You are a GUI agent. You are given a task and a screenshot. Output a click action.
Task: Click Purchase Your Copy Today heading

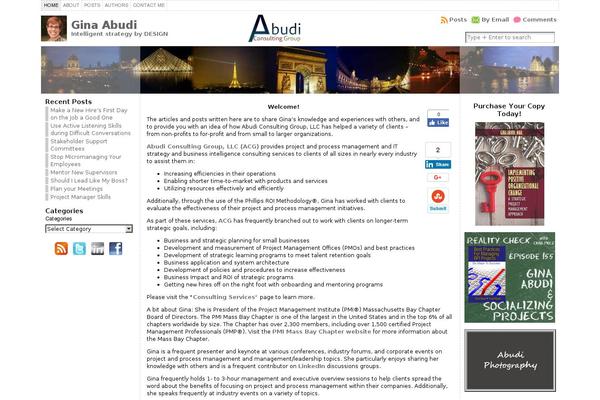point(509,110)
